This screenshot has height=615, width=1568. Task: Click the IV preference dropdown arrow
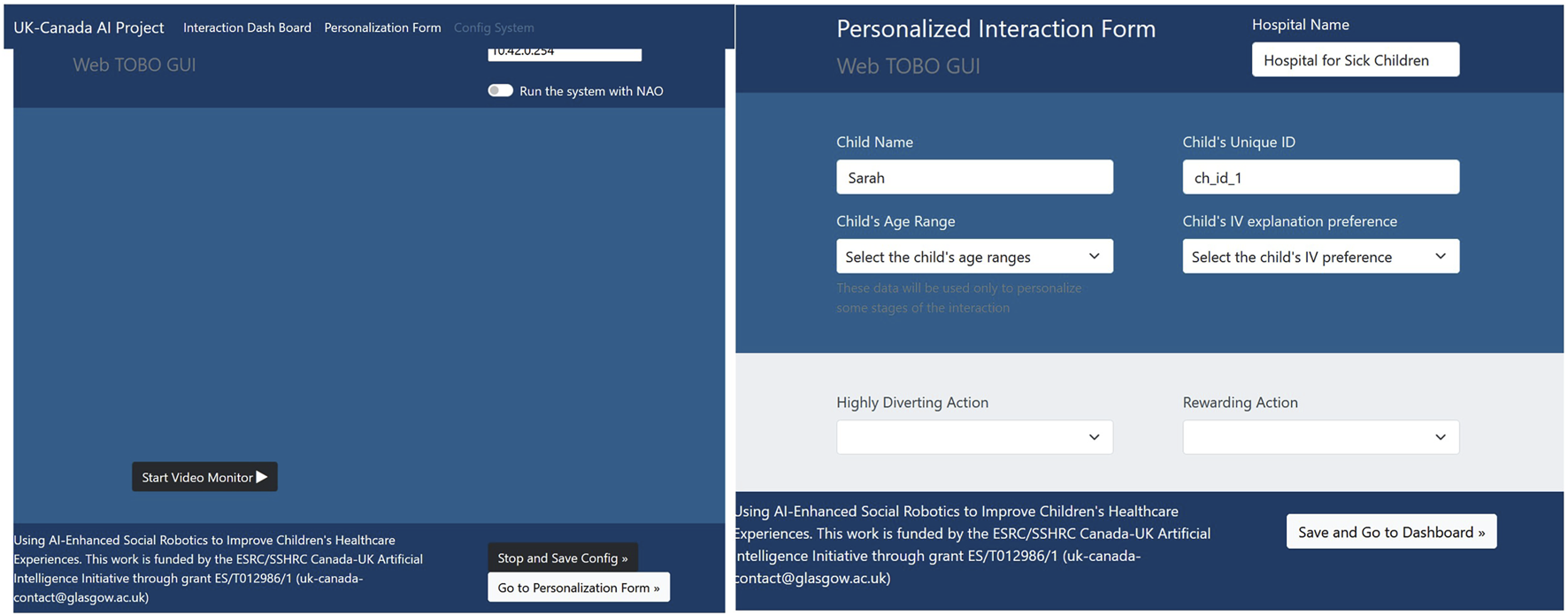click(x=1441, y=256)
